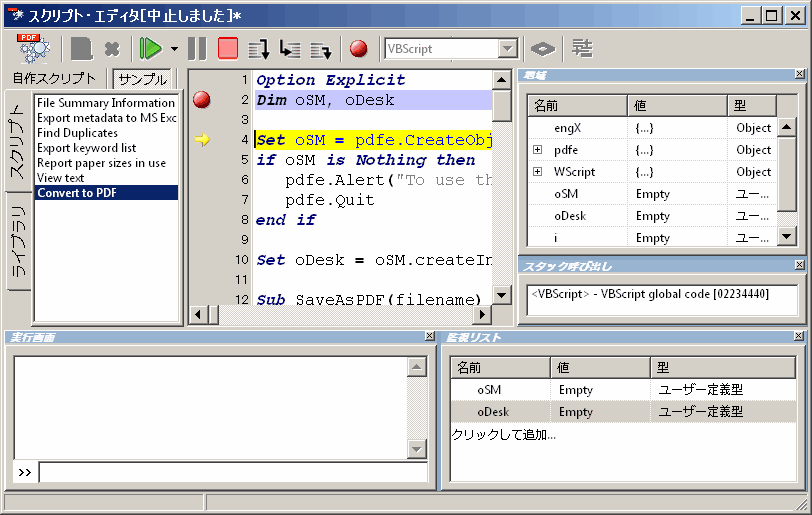The height and width of the screenshot is (515, 812).
Task: Click the yellow current-line arrow at line 4
Action: pos(202,139)
